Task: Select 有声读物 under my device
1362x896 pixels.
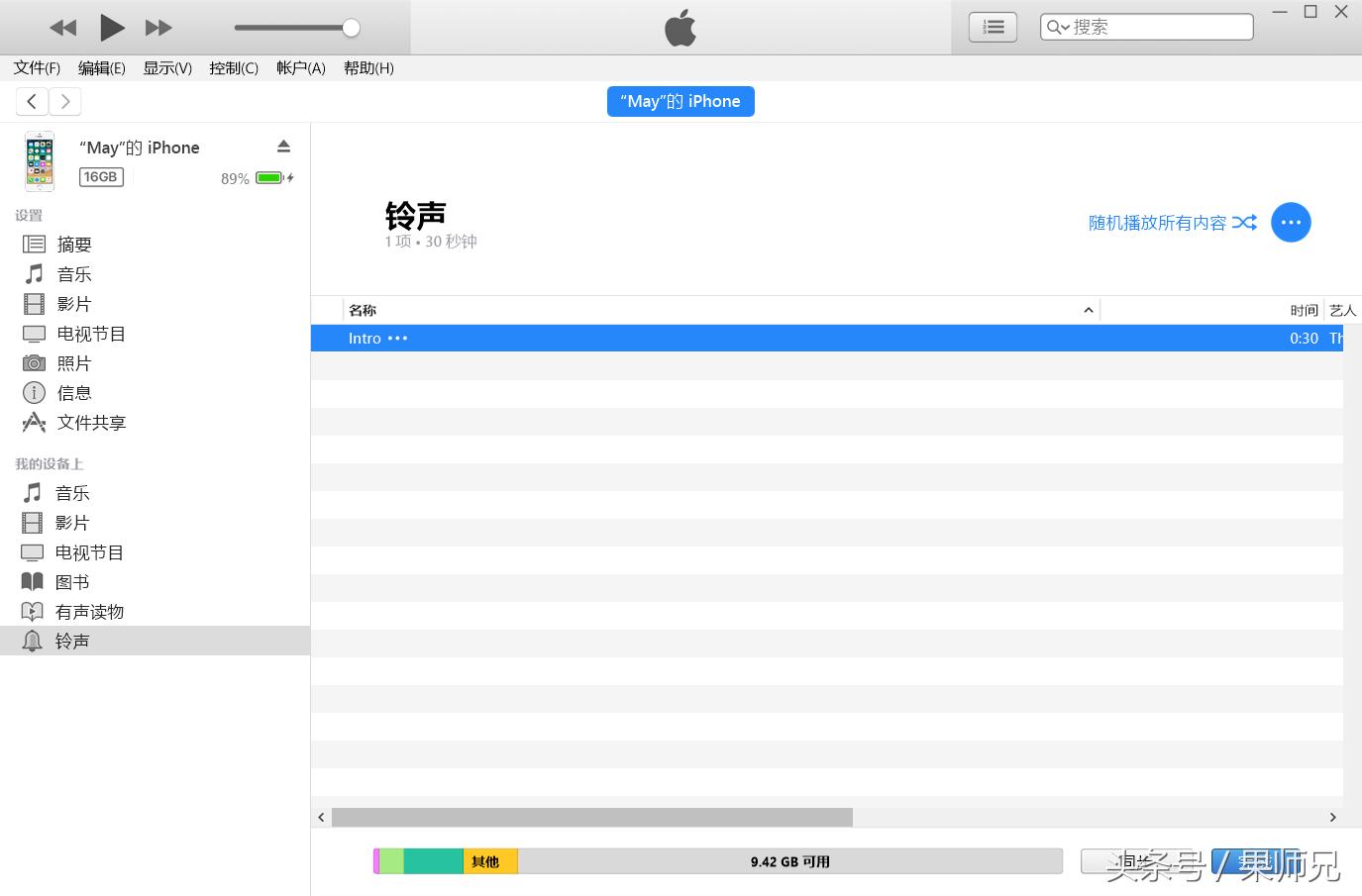Action: [89, 612]
